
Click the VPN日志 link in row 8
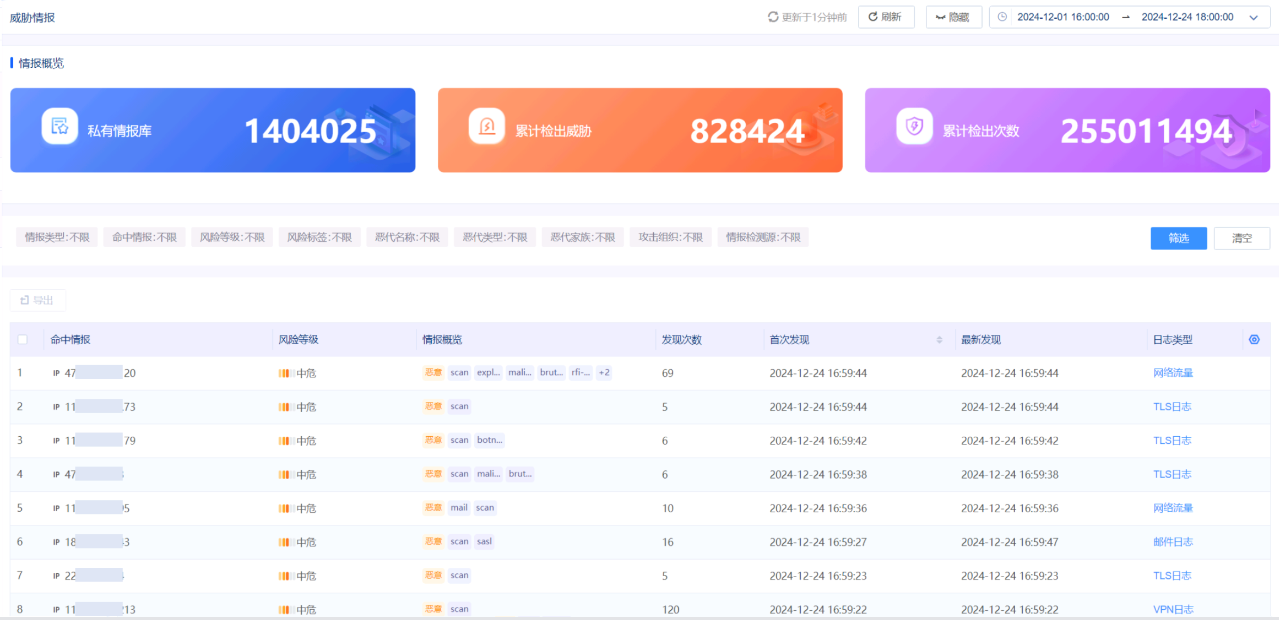[1173, 610]
